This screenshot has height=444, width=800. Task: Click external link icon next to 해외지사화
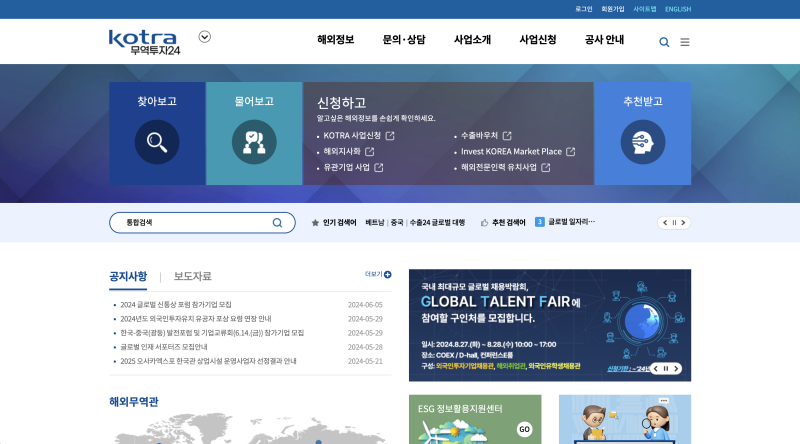point(369,152)
